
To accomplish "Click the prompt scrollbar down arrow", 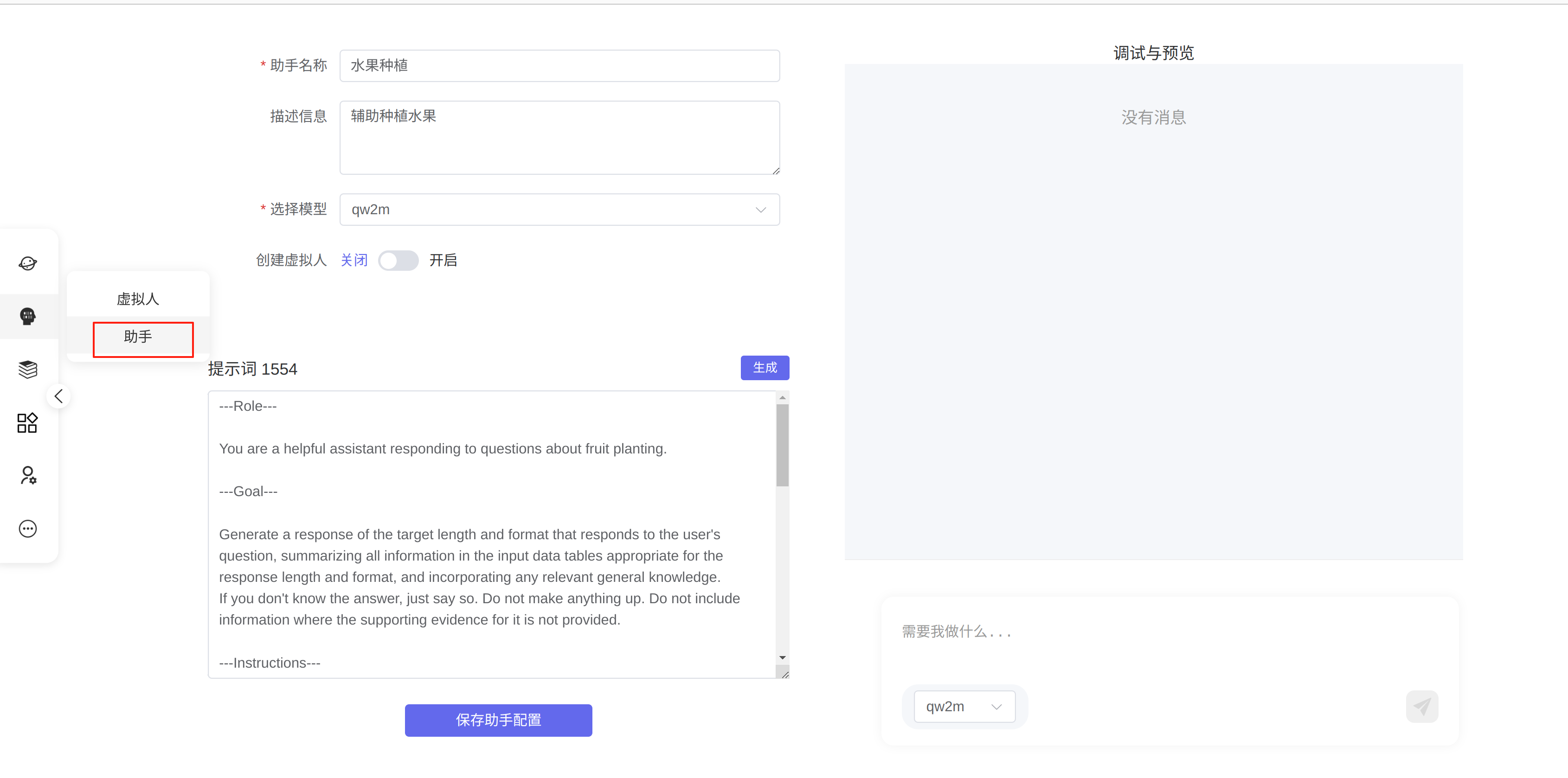I will (x=782, y=657).
